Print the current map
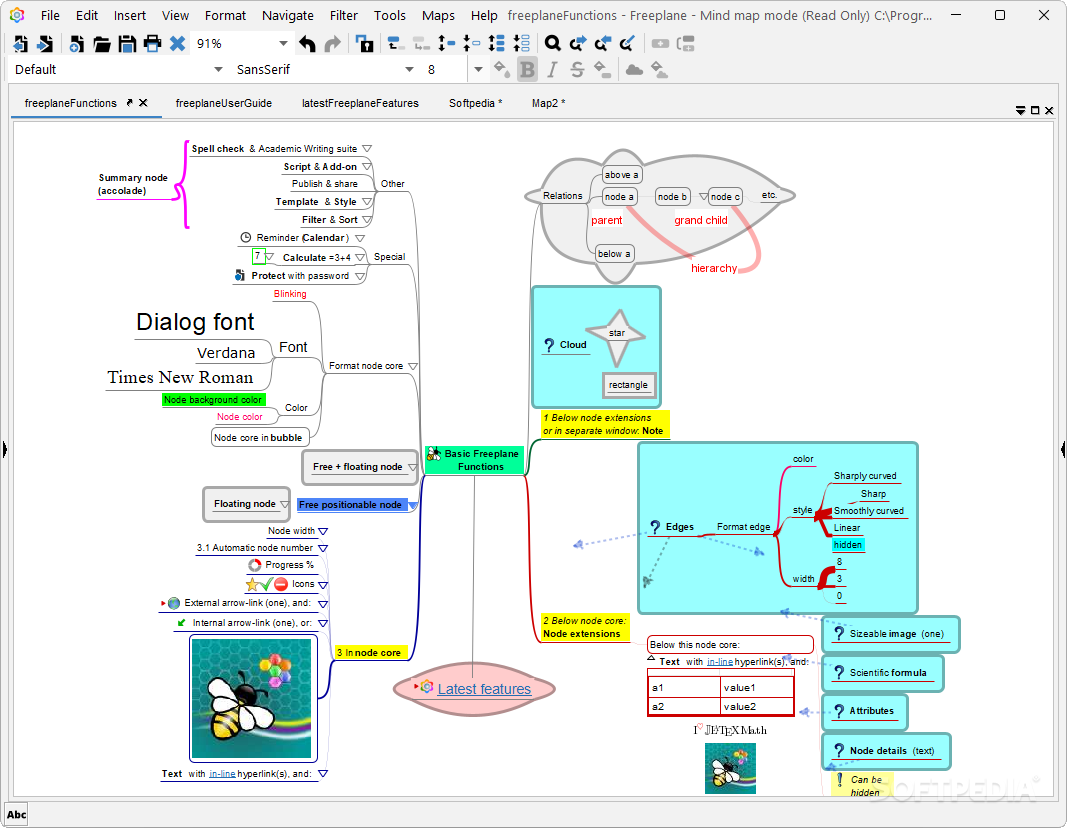1067x828 pixels. 152,44
